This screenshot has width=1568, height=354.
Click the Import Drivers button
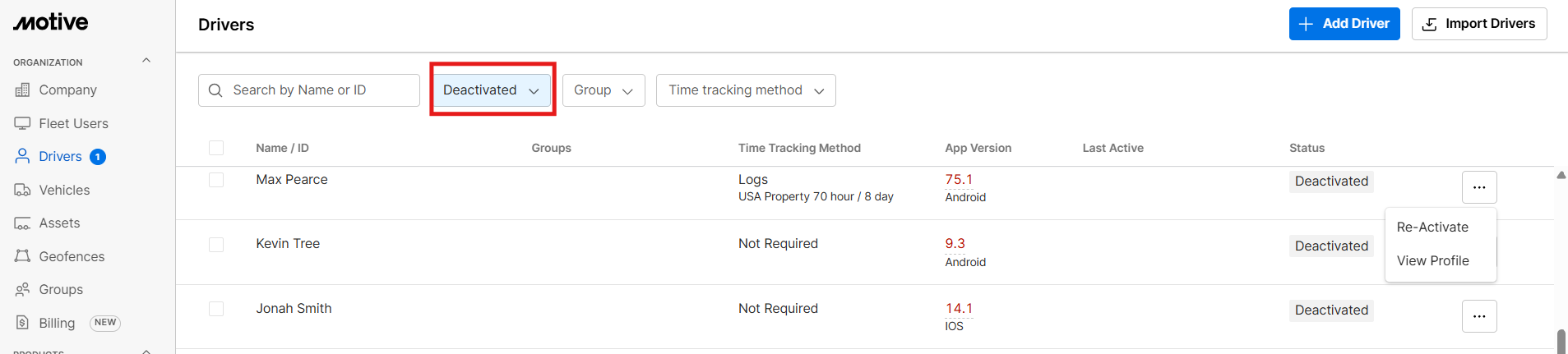point(1478,24)
